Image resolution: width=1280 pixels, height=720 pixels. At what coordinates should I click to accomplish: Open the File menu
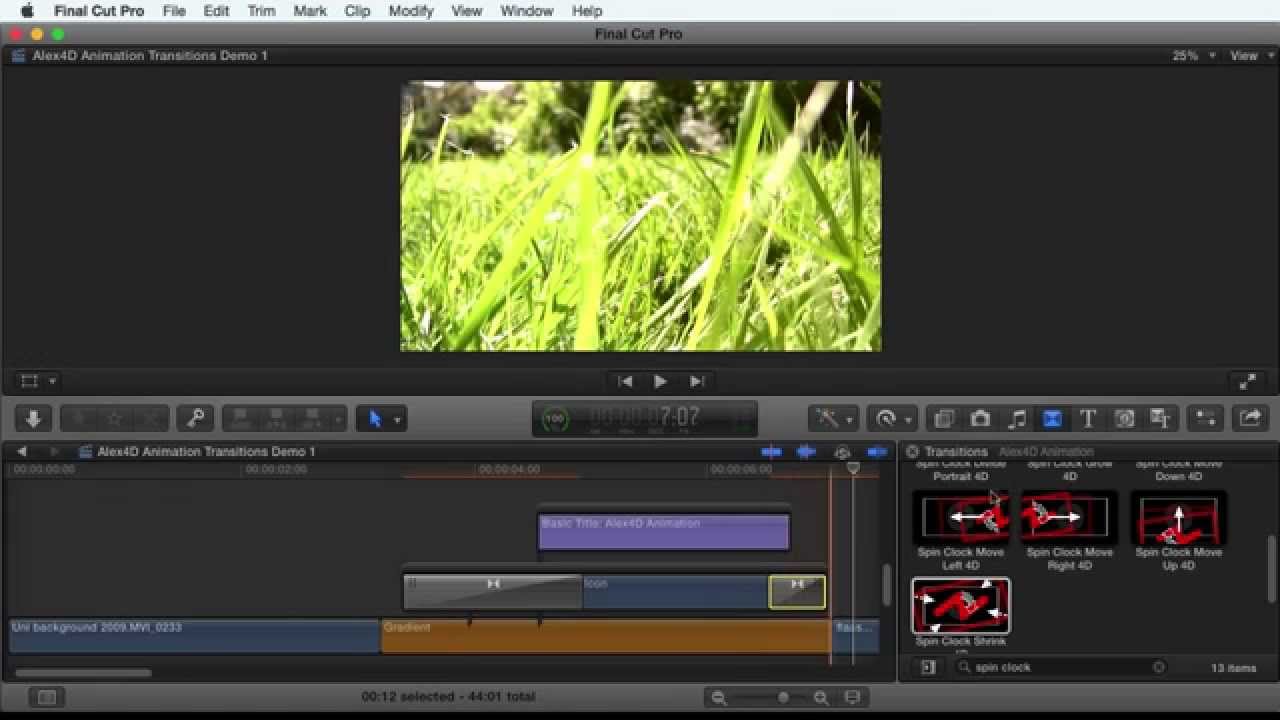(174, 11)
